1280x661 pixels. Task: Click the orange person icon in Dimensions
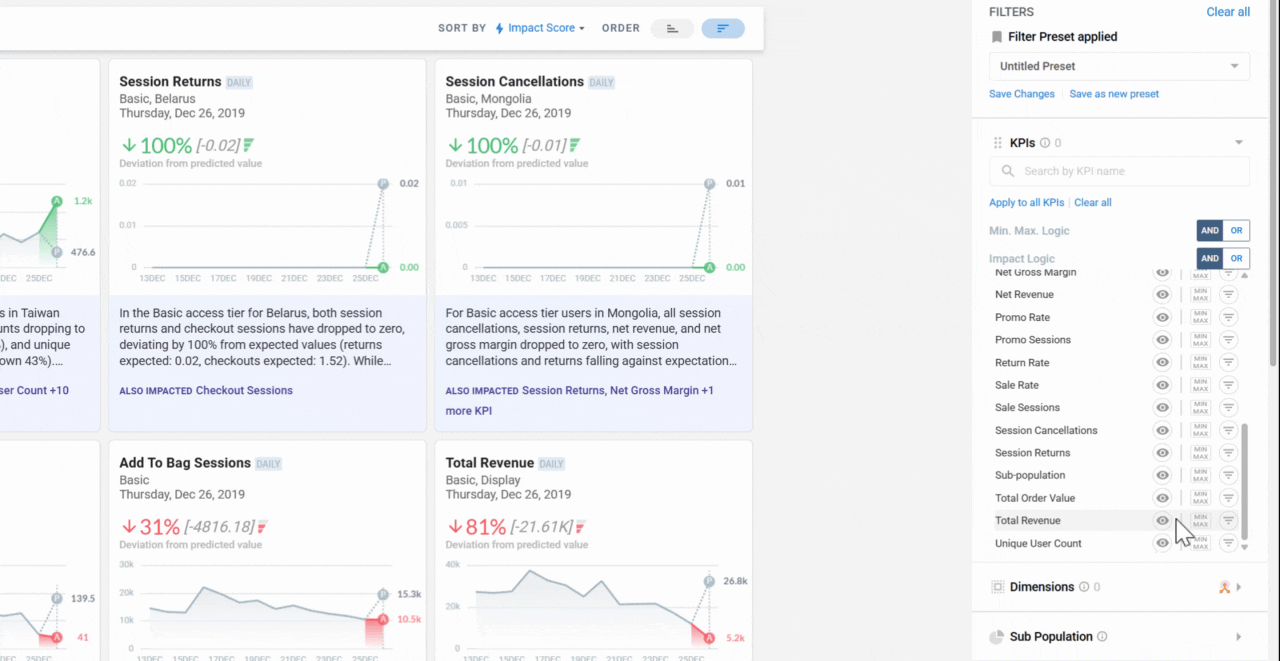click(1224, 587)
